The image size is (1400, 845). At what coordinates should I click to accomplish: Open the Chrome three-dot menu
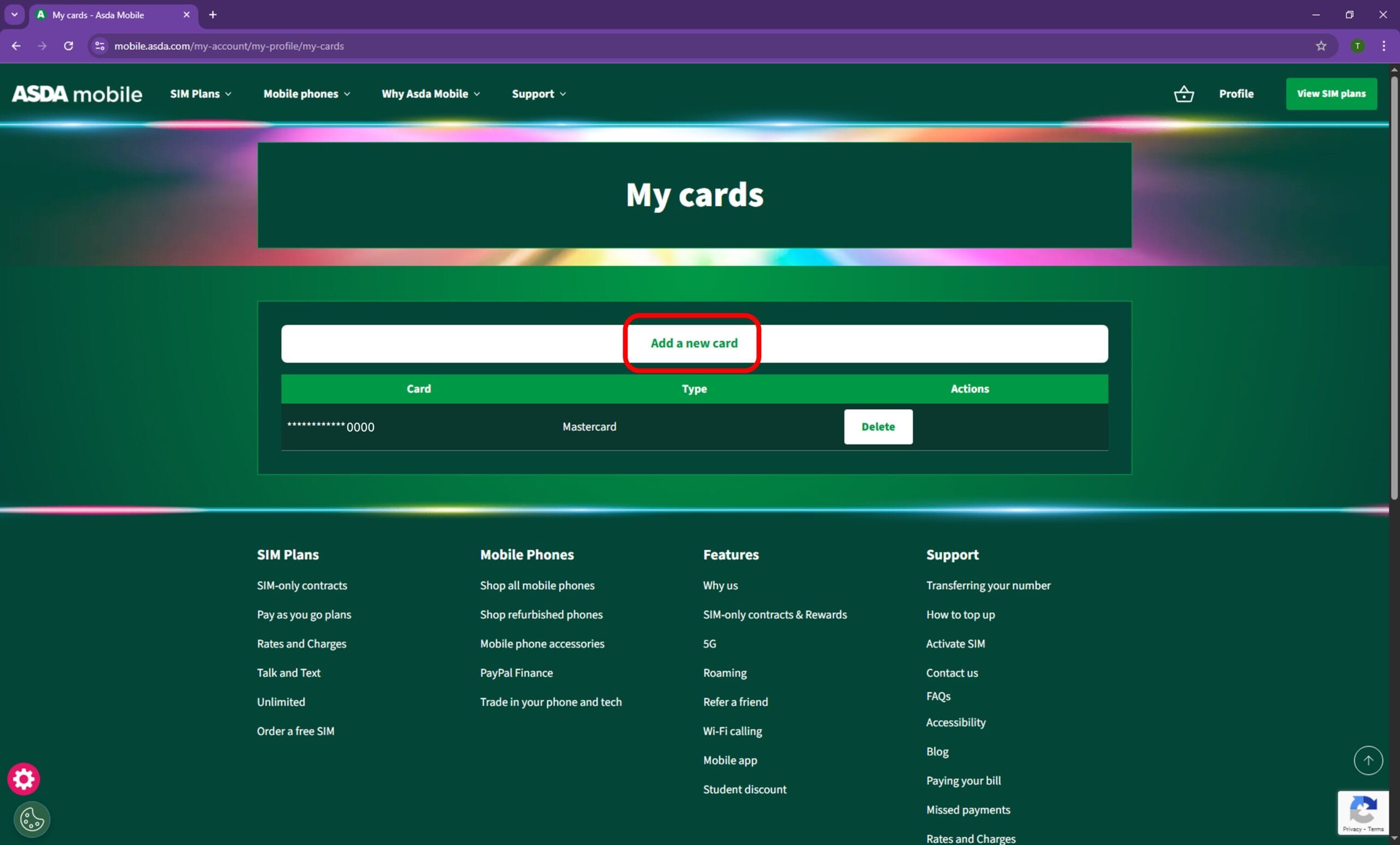click(x=1384, y=46)
